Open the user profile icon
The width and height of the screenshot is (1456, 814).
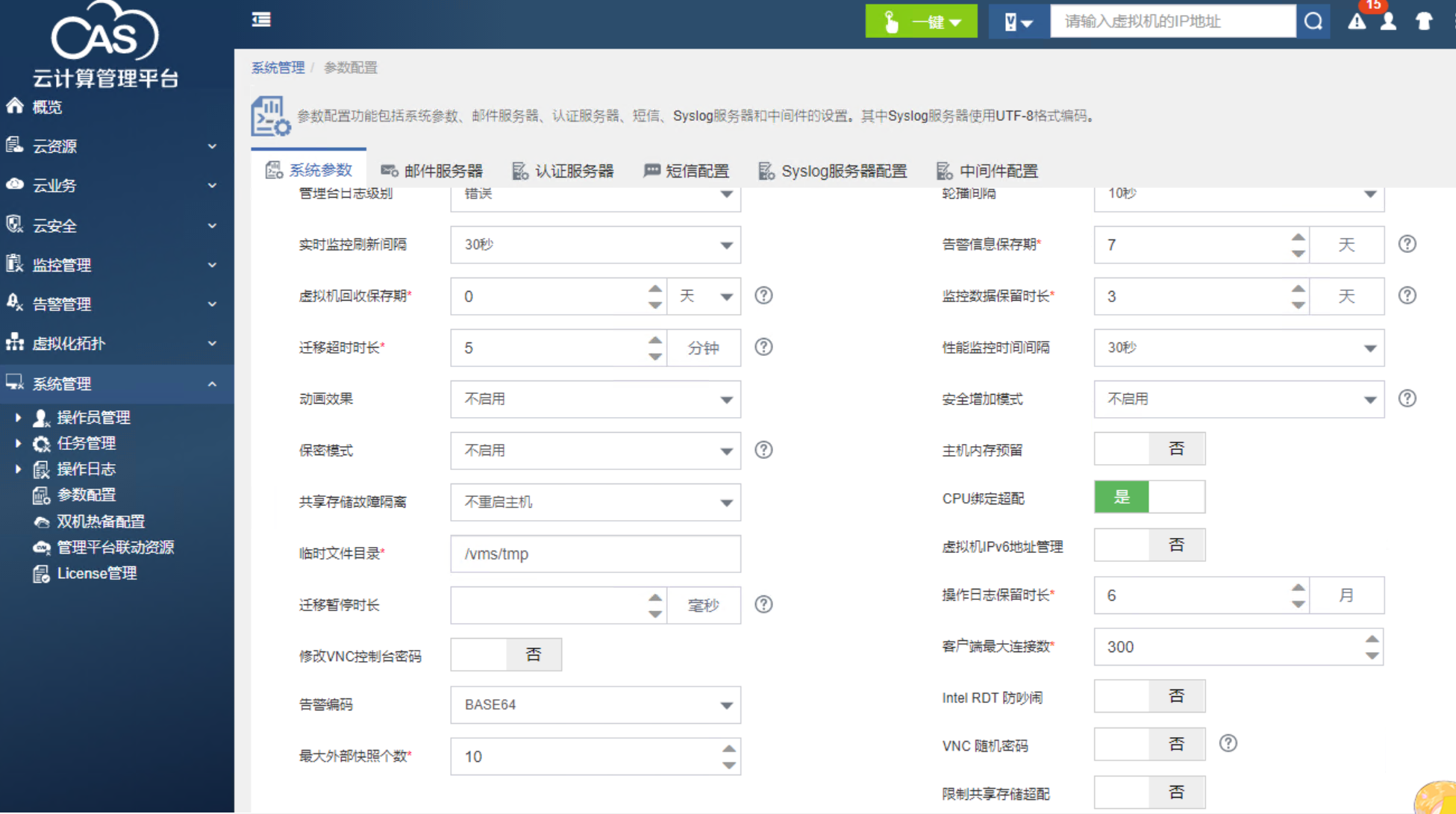1388,22
